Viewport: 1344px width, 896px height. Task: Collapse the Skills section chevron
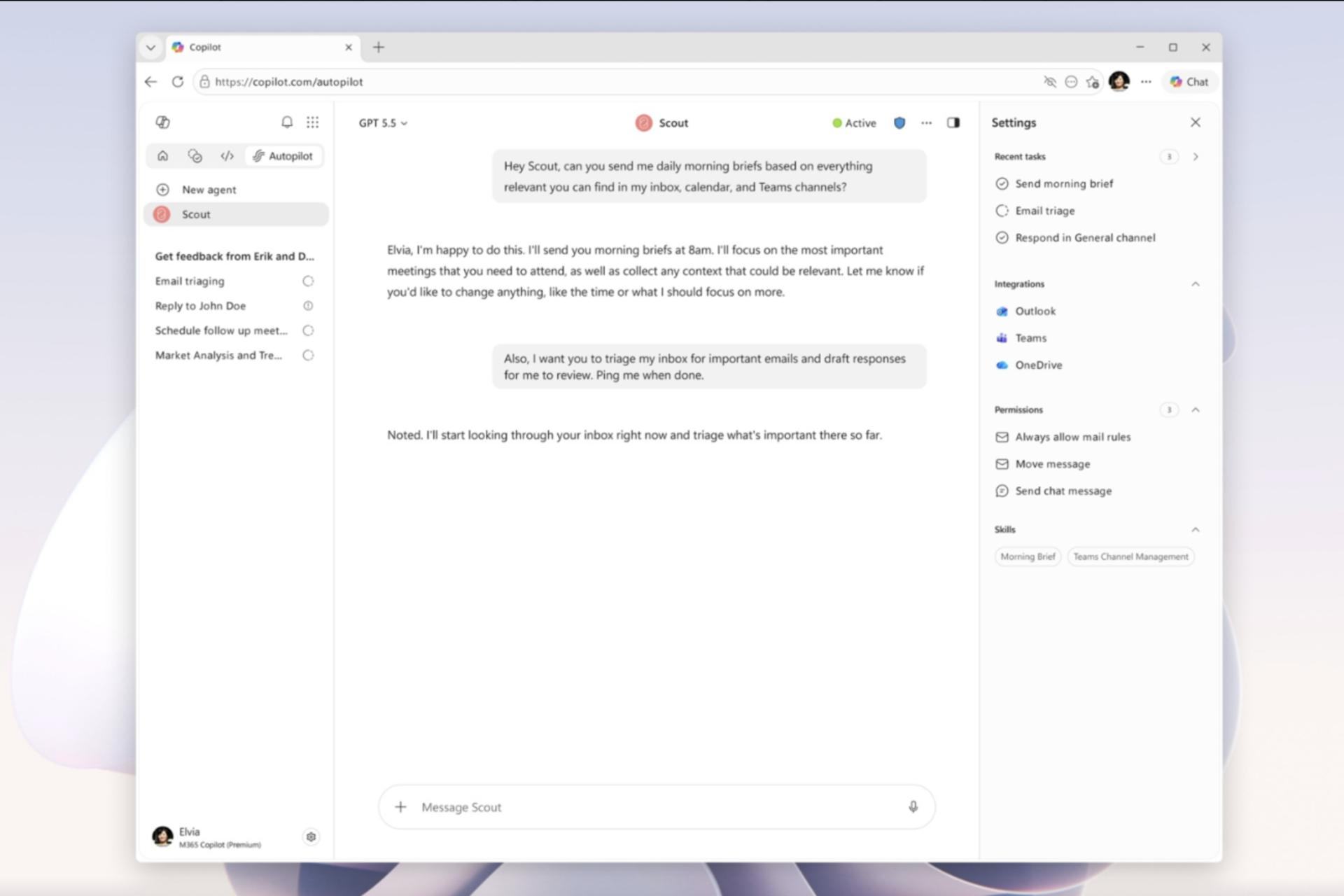coord(1196,529)
